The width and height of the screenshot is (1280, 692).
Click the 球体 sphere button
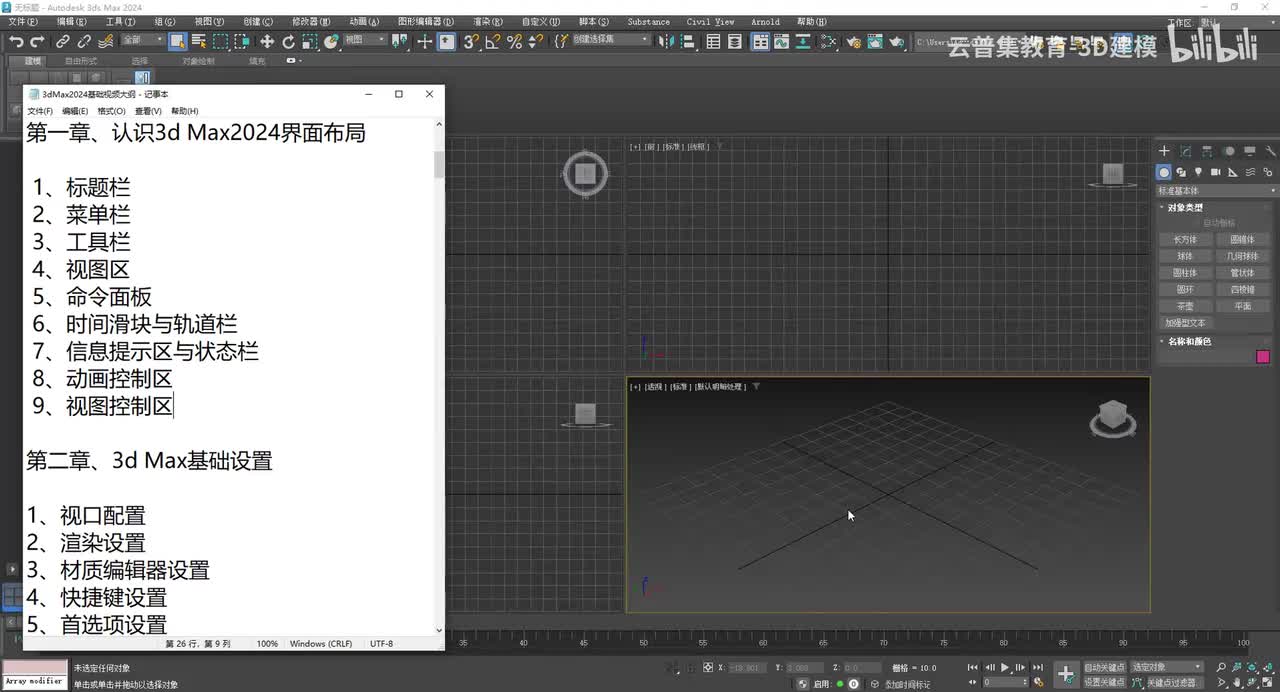pyautogui.click(x=1185, y=256)
